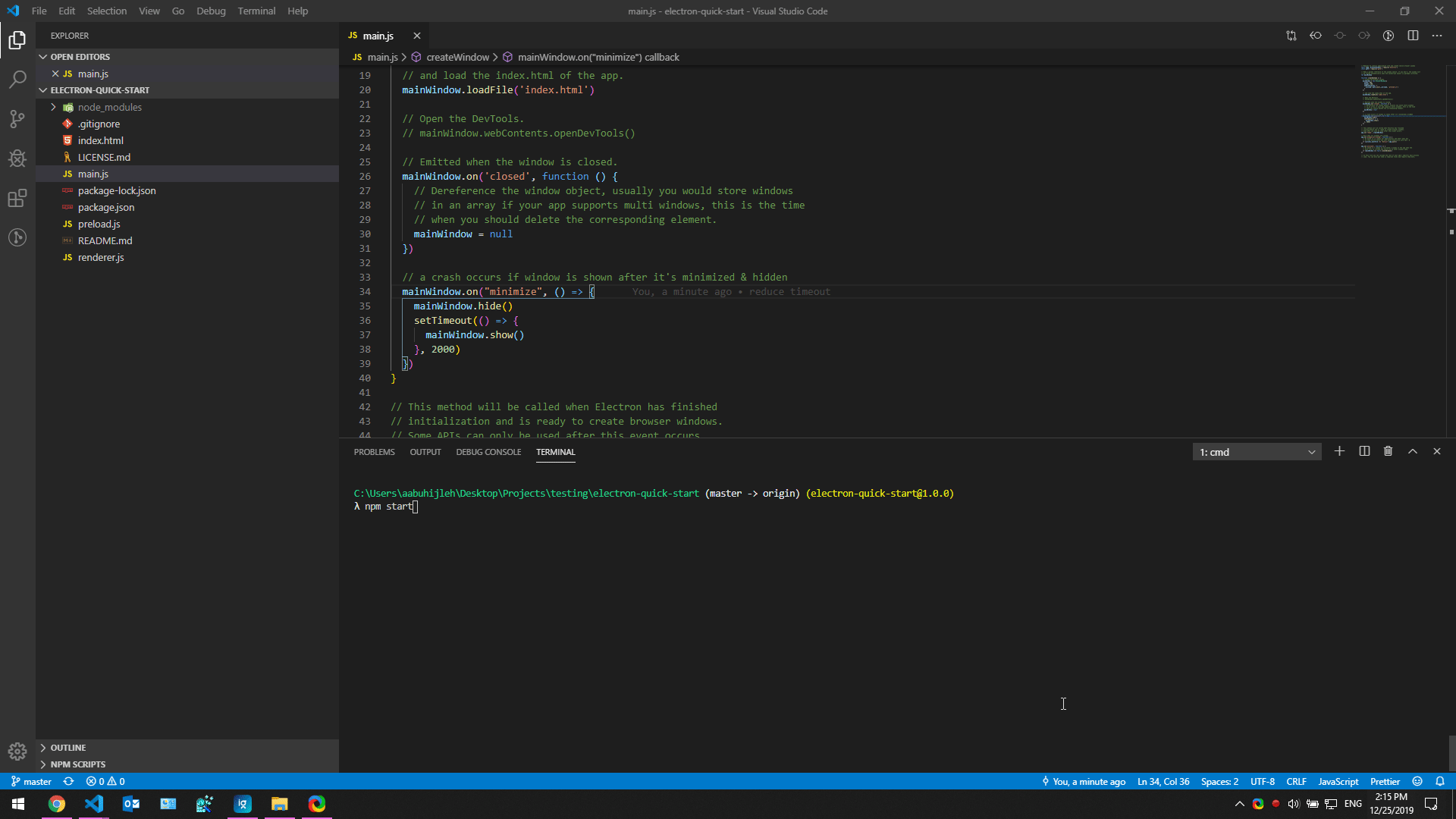Screen dimensions: 1456x819
Task: Open the Manage gear settings icon
Action: [17, 752]
